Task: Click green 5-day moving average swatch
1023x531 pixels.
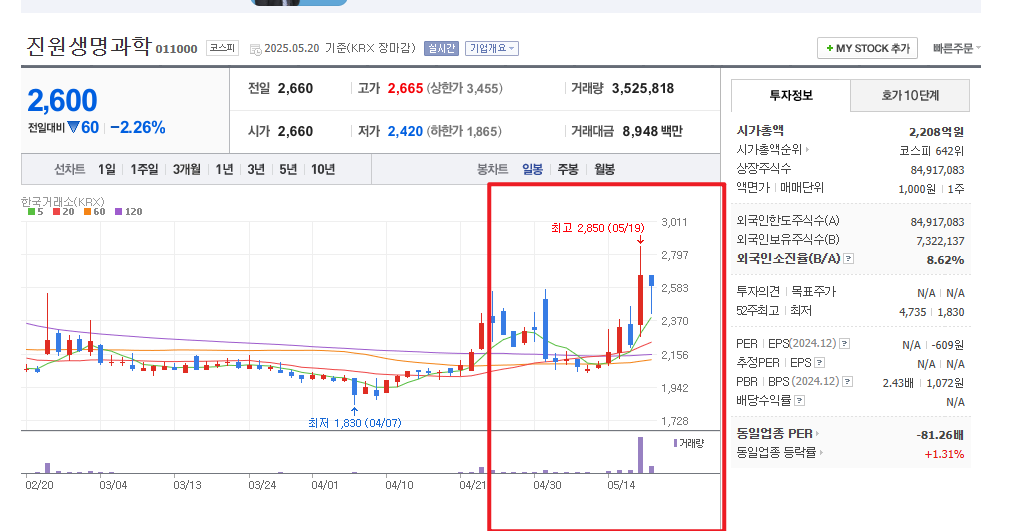Action: [x=31, y=212]
